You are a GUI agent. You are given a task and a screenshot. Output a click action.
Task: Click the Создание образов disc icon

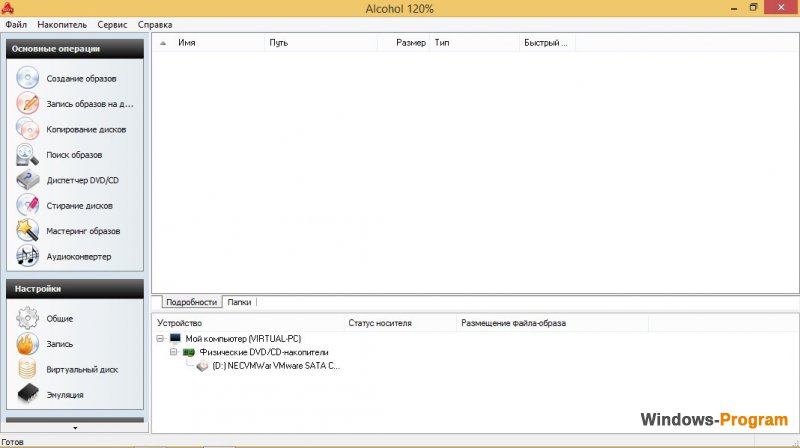tap(28, 78)
